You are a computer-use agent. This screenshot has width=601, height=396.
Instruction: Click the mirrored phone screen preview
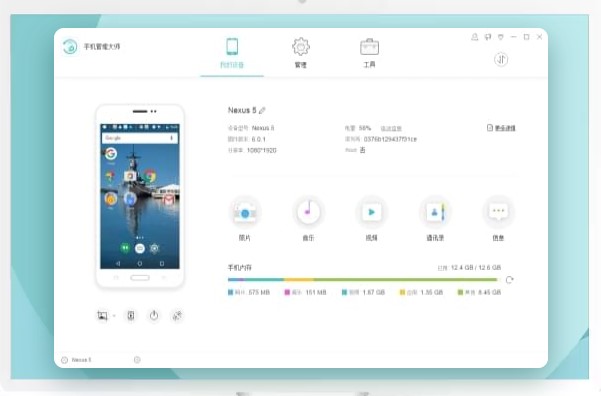pyautogui.click(x=140, y=196)
